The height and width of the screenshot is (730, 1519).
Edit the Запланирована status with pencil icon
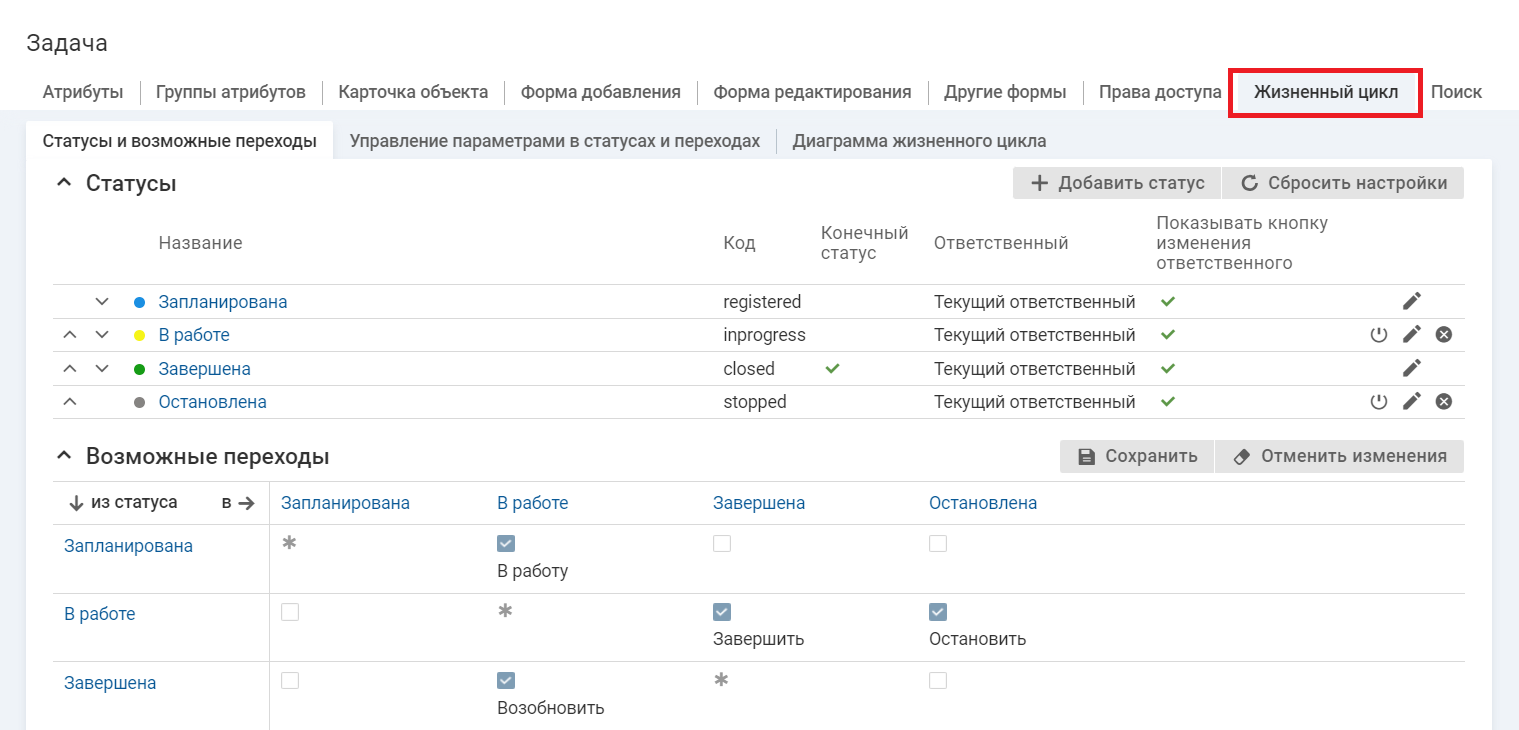(1411, 301)
